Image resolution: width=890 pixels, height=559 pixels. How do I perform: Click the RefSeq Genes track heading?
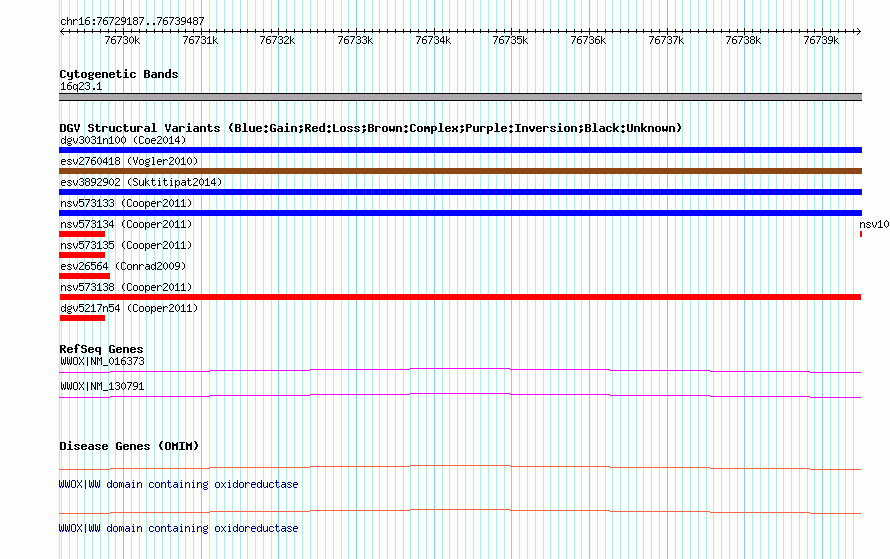pyautogui.click(x=101, y=349)
